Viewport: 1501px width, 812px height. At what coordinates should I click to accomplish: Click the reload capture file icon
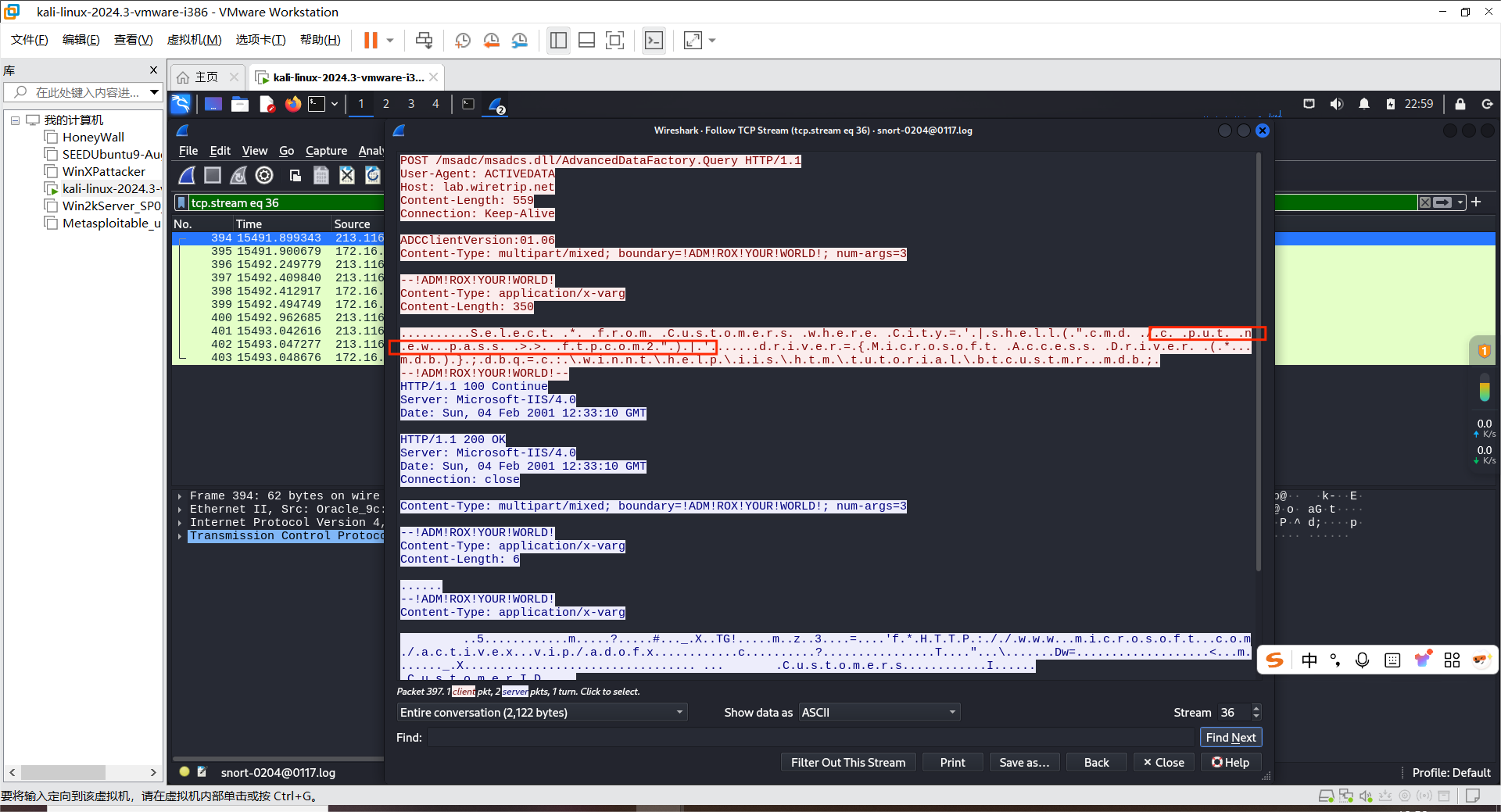(373, 176)
